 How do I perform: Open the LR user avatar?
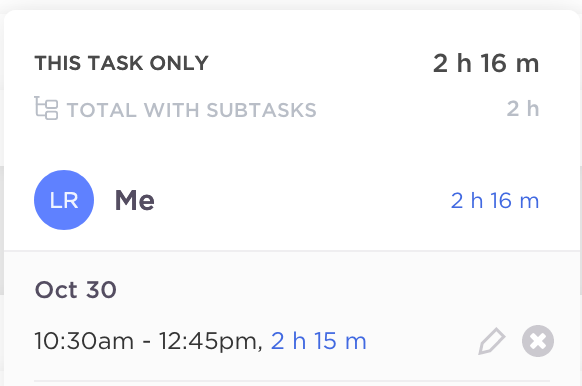point(64,200)
